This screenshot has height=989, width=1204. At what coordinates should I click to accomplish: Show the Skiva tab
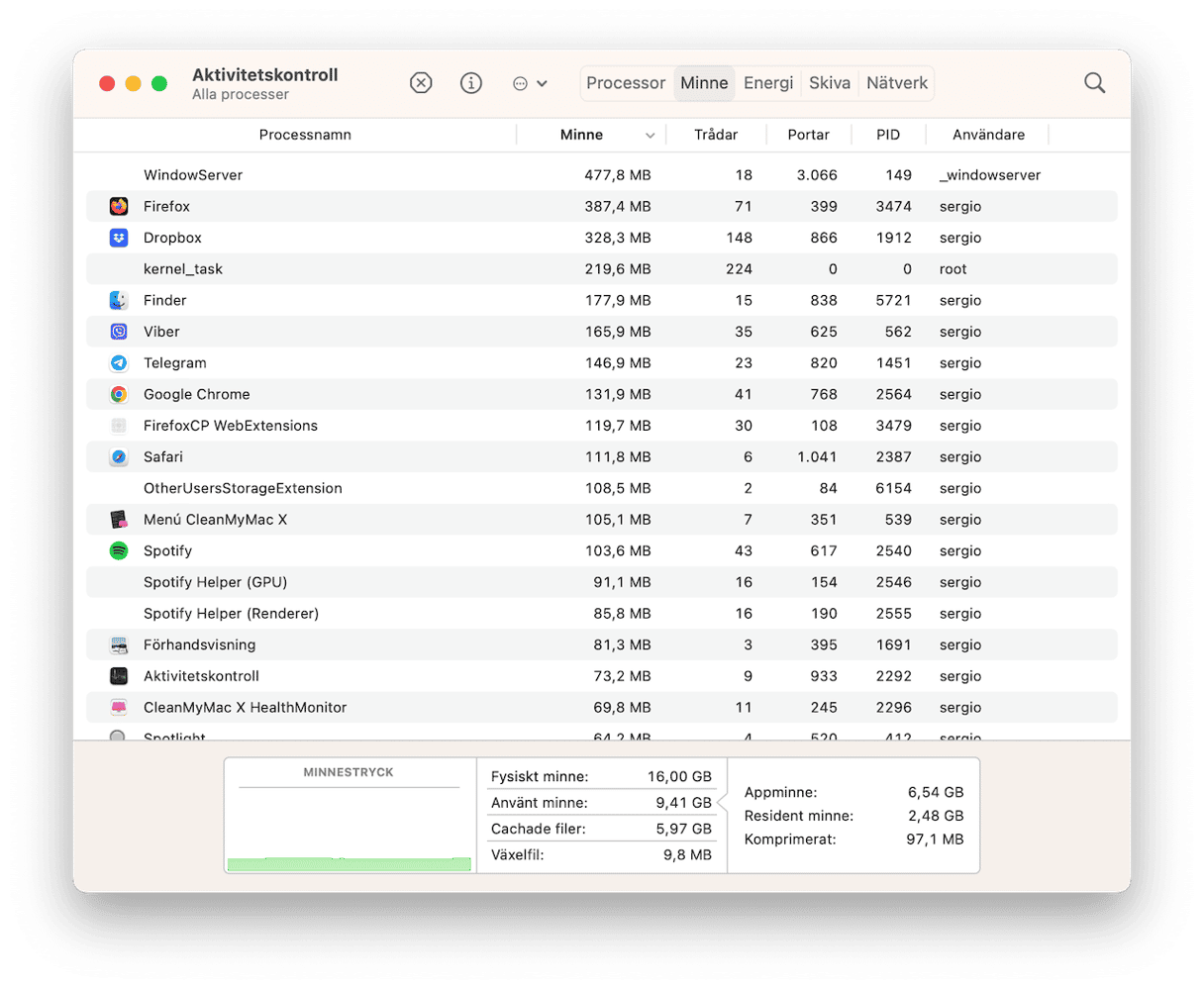[830, 83]
